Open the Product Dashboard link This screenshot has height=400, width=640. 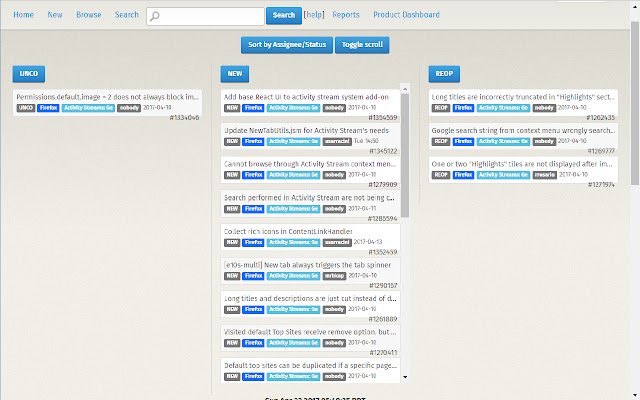coord(406,15)
